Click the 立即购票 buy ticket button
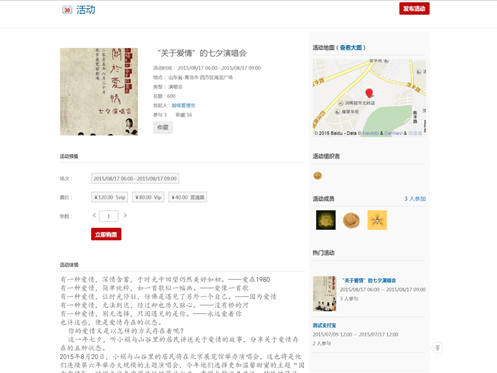497x373 pixels. coord(106,234)
